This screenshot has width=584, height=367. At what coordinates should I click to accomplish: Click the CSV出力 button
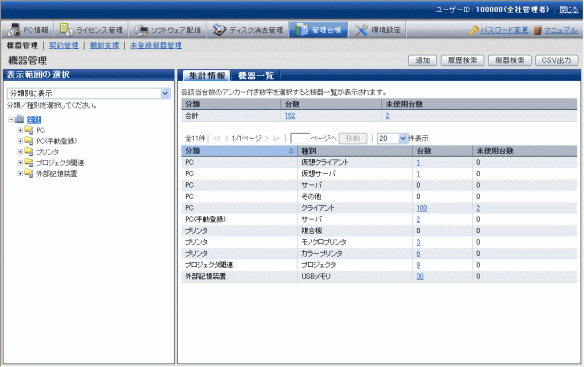[x=556, y=60]
